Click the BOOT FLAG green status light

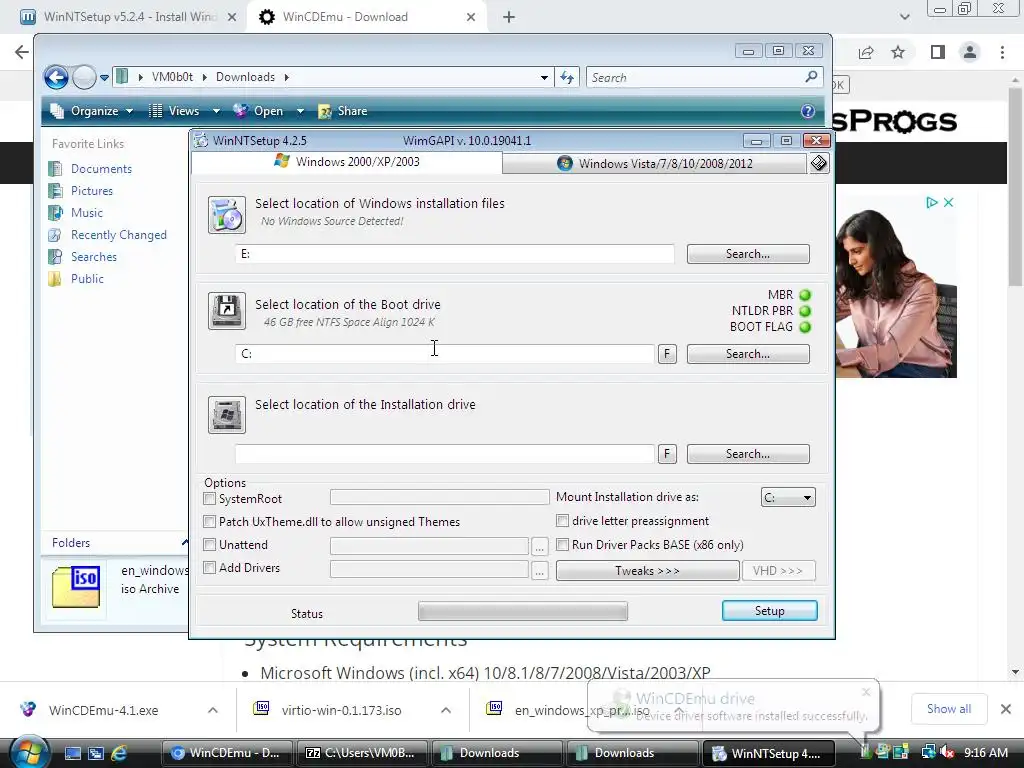[805, 327]
